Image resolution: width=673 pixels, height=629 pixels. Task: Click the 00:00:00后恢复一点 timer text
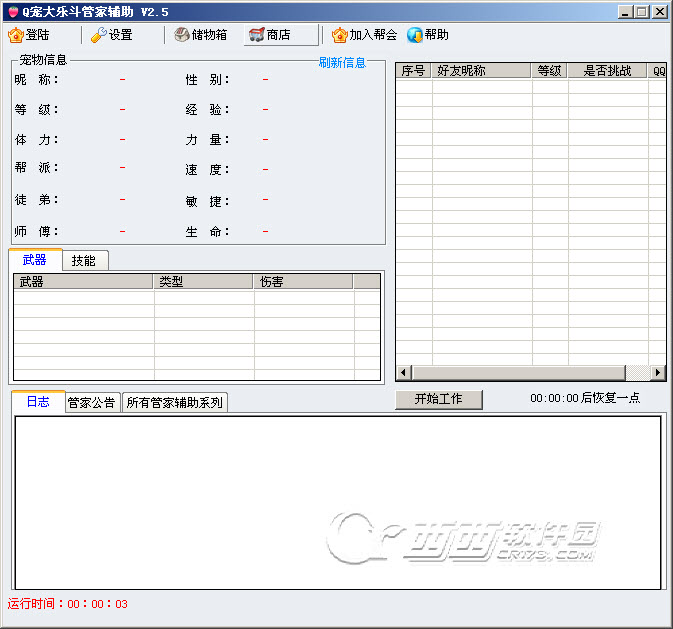coord(585,398)
